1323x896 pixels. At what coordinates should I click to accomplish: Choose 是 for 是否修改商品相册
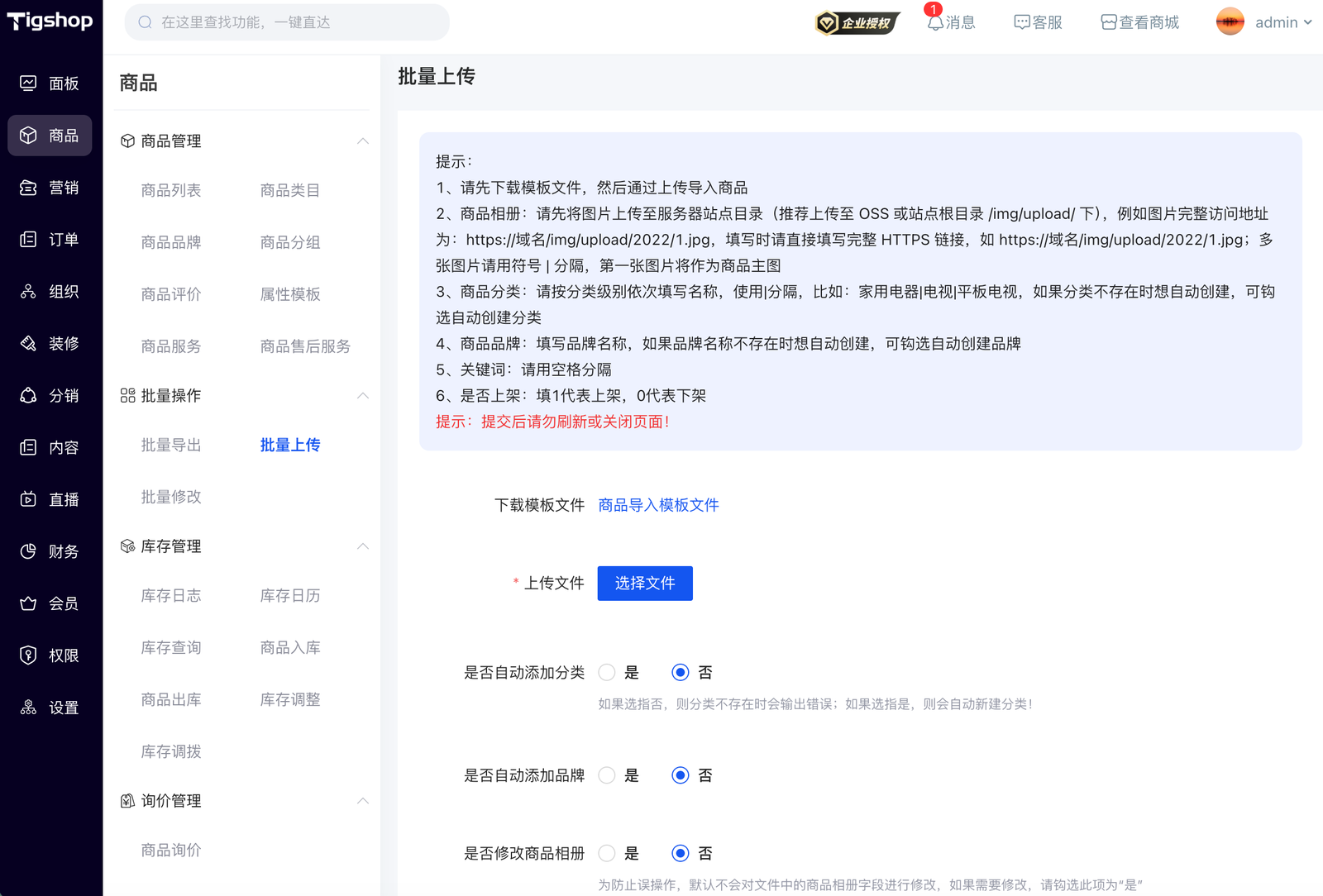pos(607,853)
